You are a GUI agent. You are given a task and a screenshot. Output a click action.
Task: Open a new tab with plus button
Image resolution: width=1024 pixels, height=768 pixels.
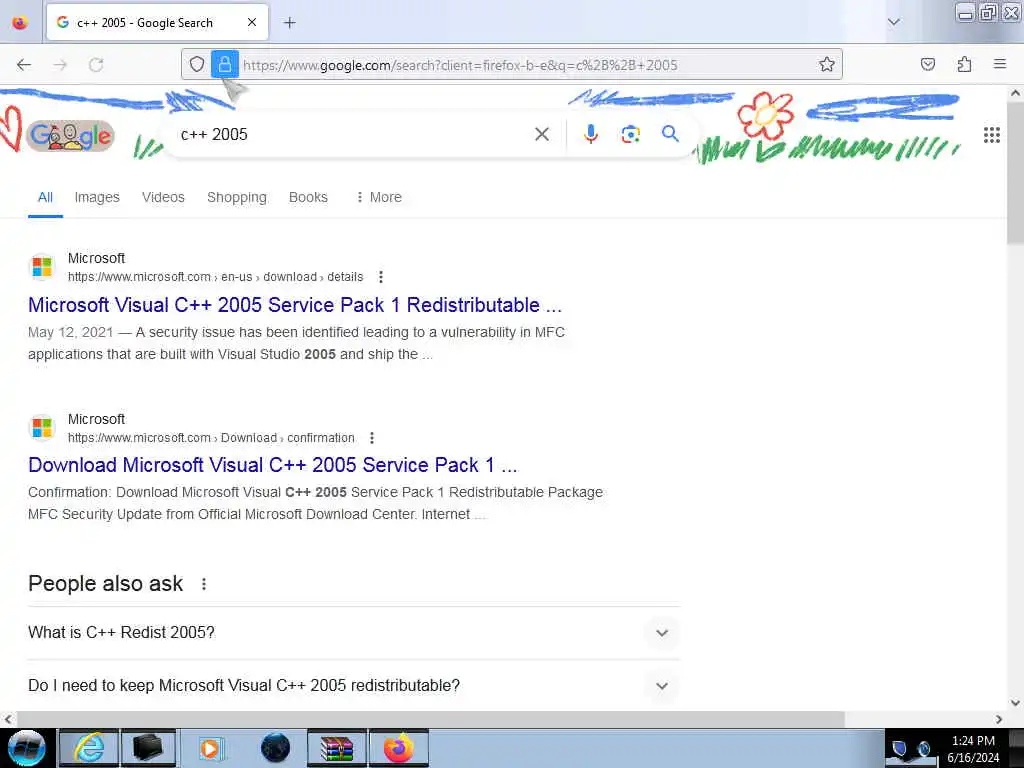(x=289, y=23)
